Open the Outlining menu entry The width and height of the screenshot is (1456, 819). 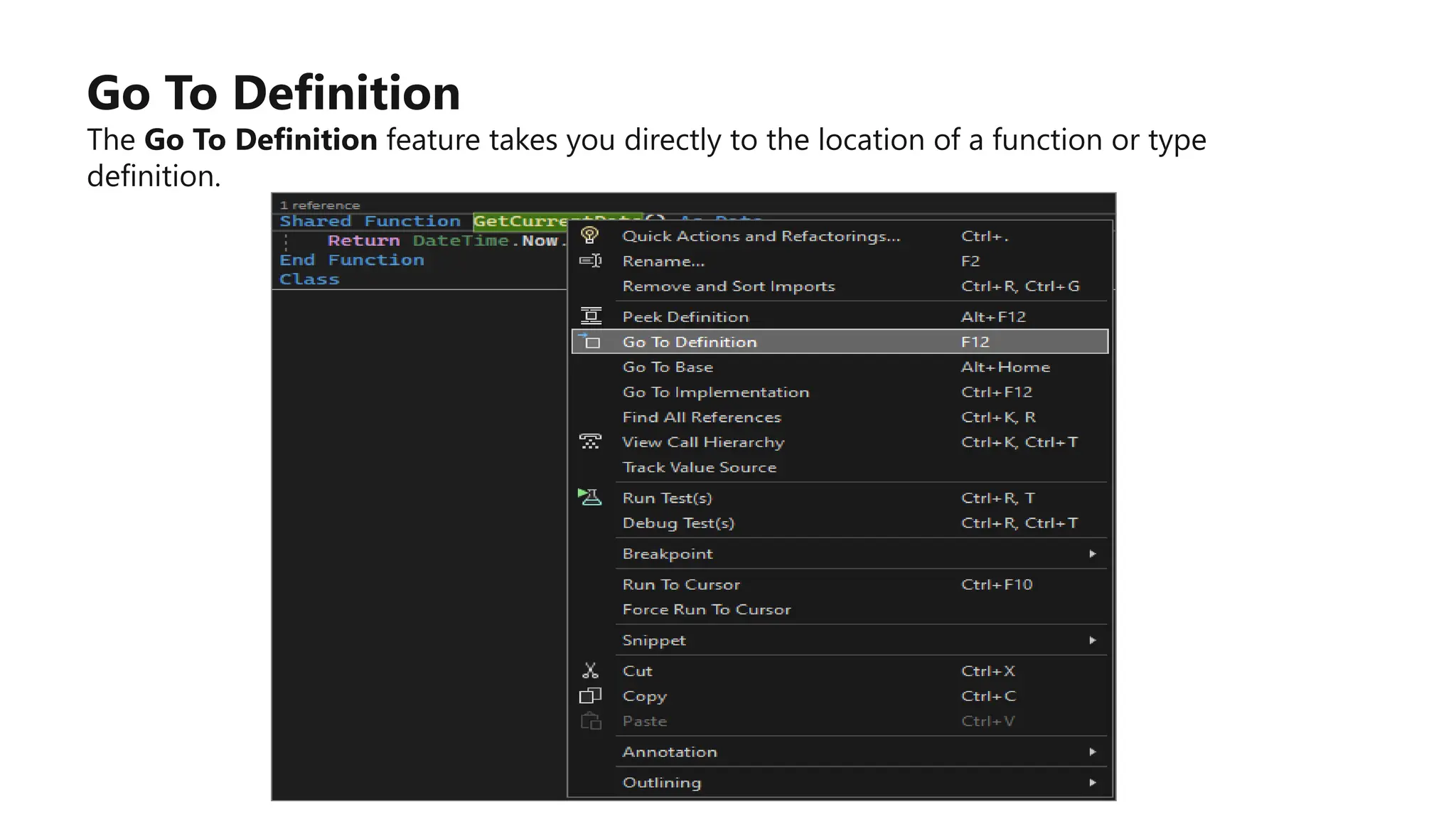840,782
